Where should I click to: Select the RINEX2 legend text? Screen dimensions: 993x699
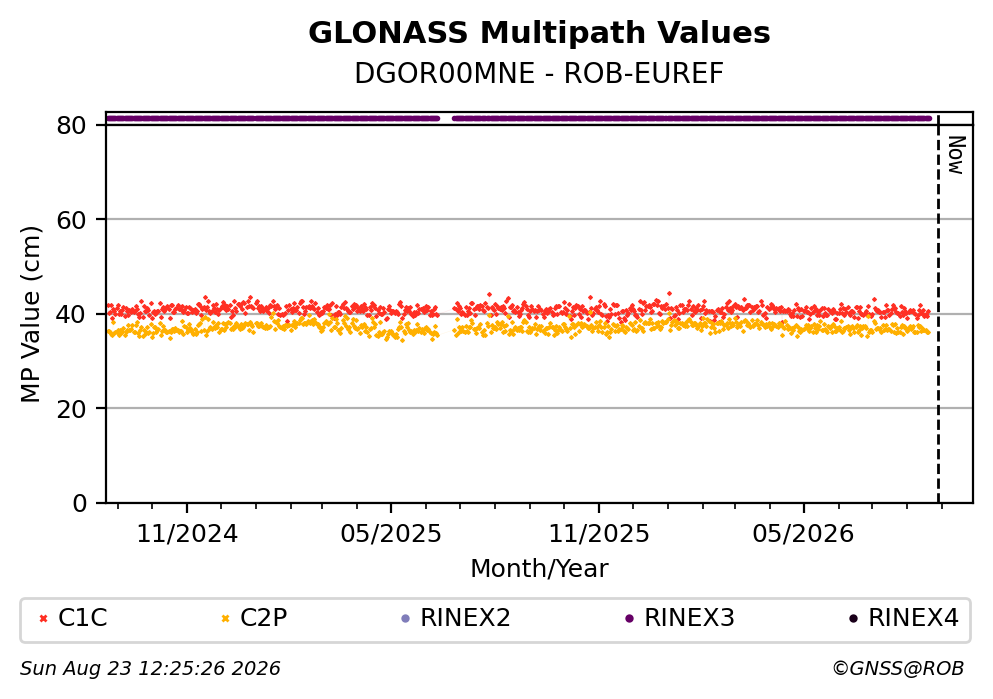pyautogui.click(x=465, y=618)
